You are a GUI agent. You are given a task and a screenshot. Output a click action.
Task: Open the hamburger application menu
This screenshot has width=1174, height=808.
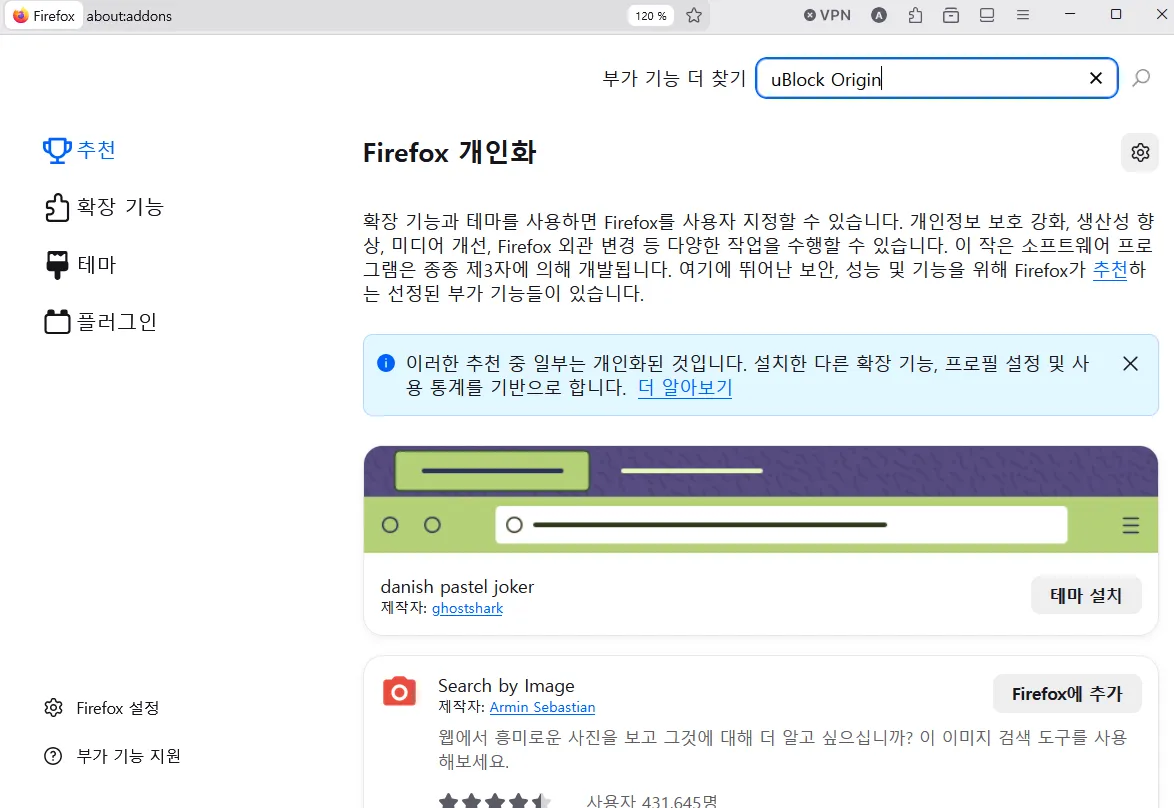(1023, 15)
